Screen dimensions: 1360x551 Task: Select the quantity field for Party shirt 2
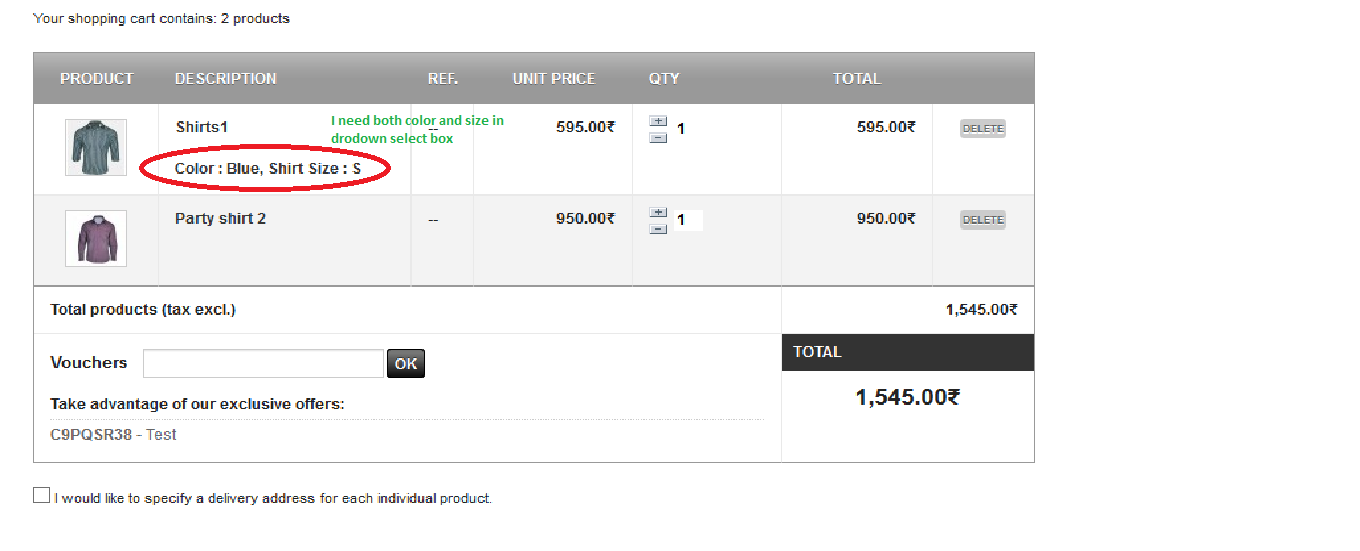[x=687, y=220]
